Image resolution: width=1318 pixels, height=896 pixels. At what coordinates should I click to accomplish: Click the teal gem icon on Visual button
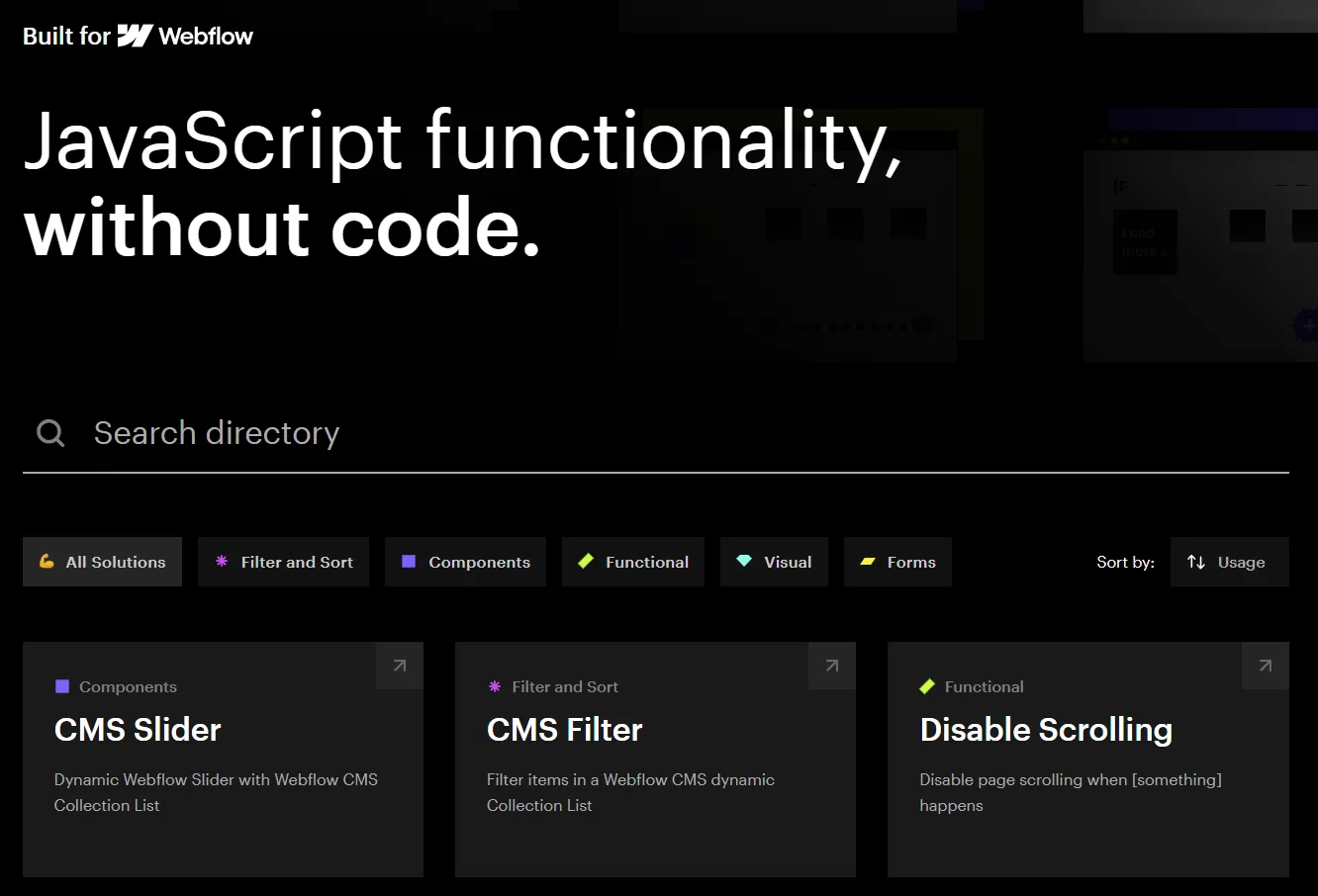click(744, 561)
